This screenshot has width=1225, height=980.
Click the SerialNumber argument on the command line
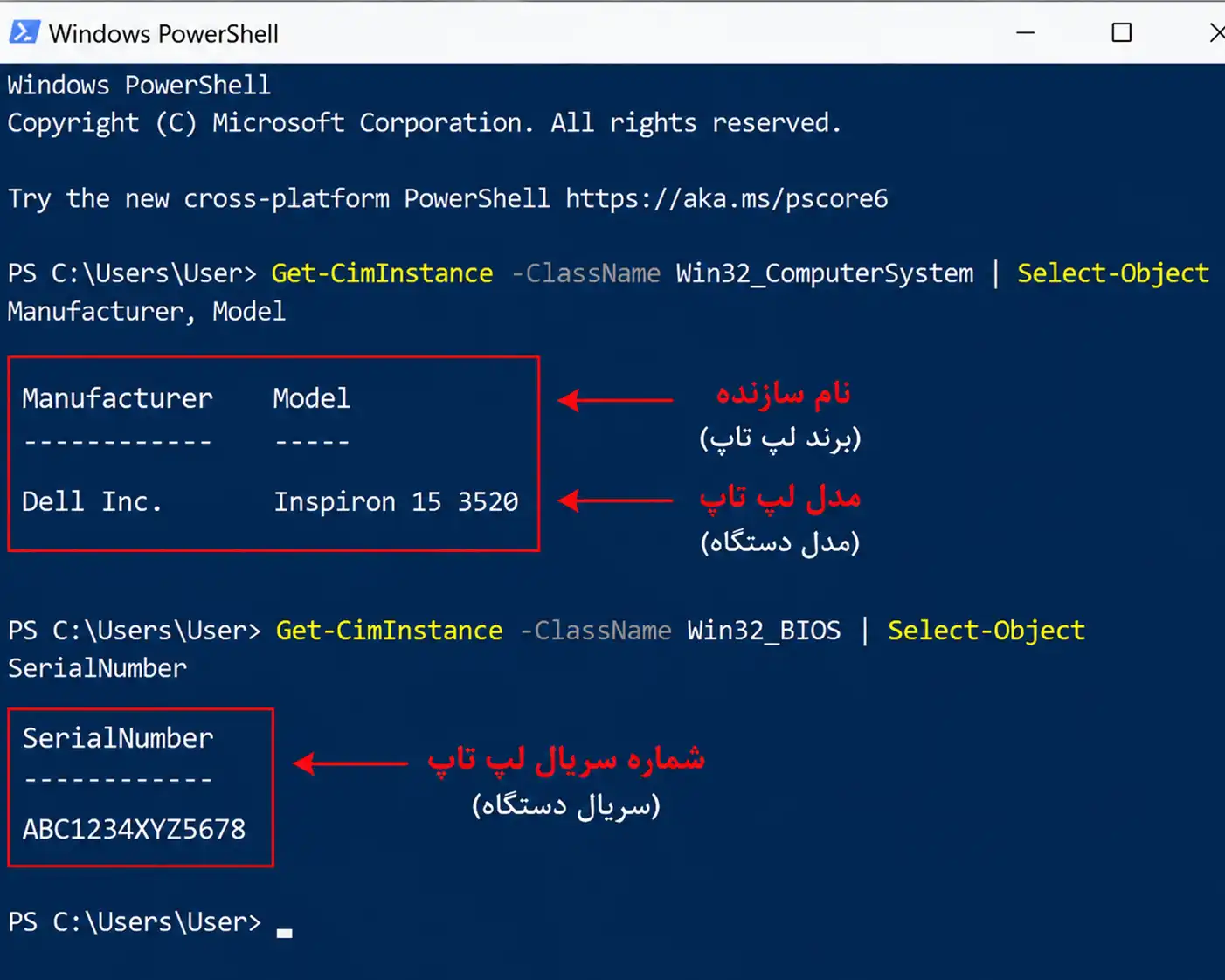point(97,668)
